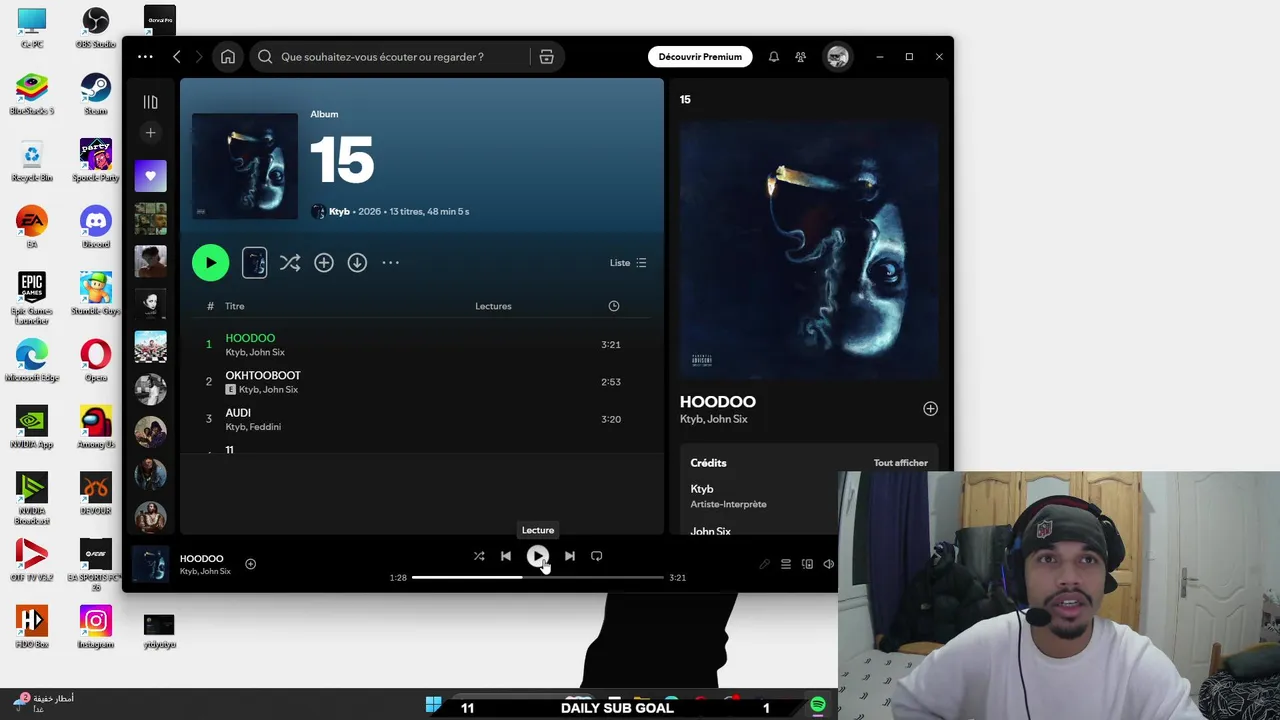Toggle the album preview card icon
The image size is (1280, 720).
(254, 263)
